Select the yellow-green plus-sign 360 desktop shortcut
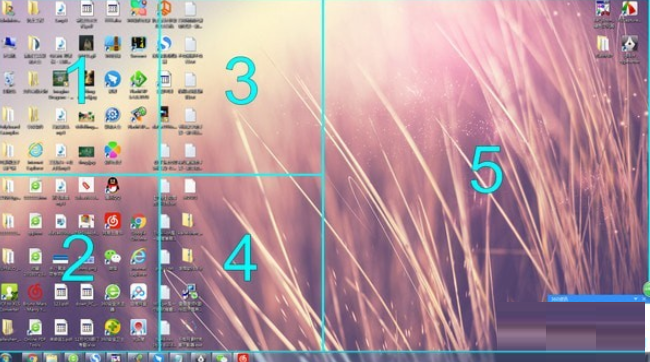 pos(112,327)
